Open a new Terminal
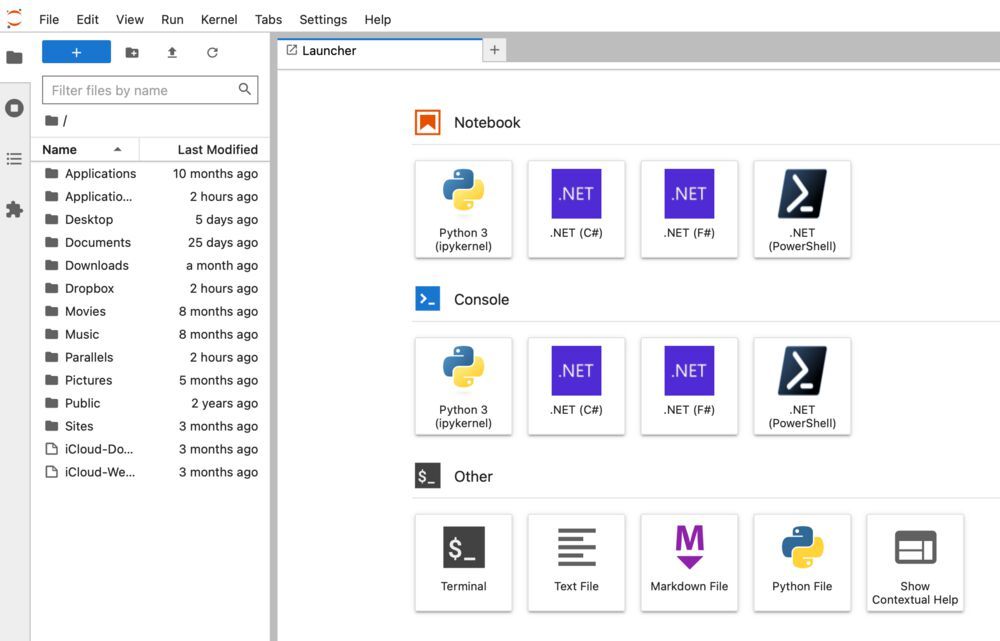Image resolution: width=1000 pixels, height=641 pixels. coord(463,562)
